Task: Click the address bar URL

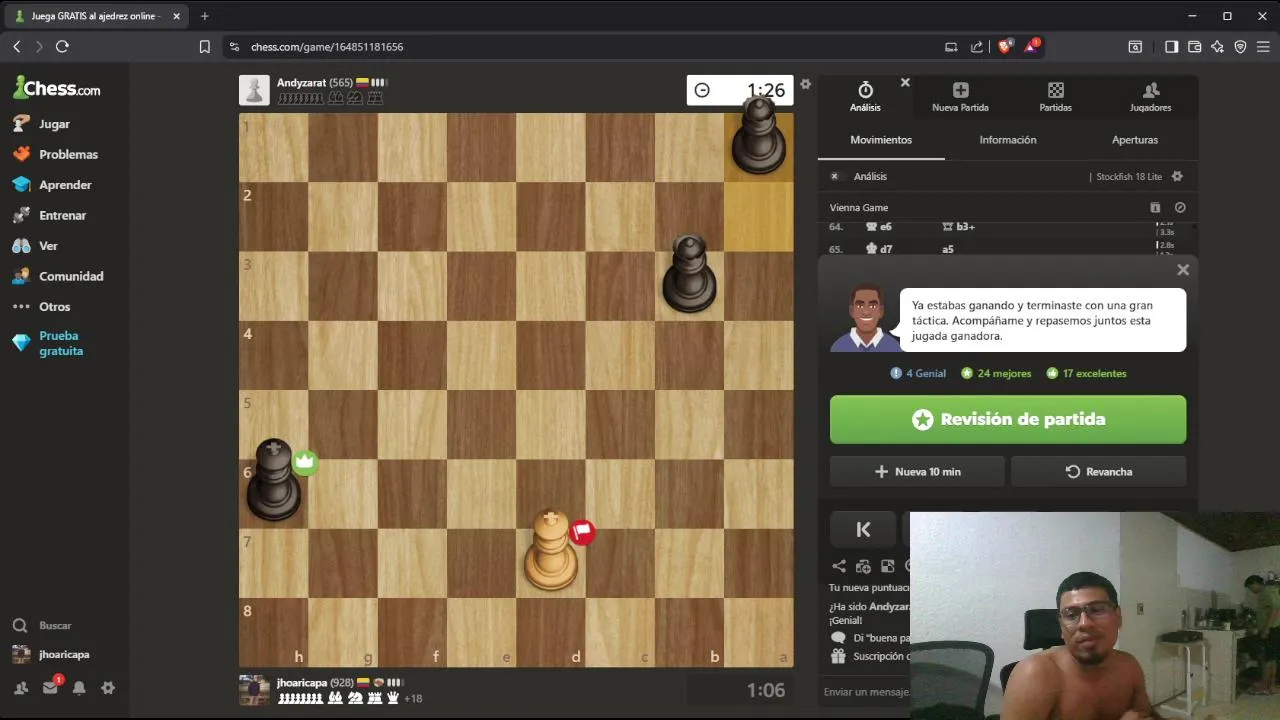Action: coord(327,47)
